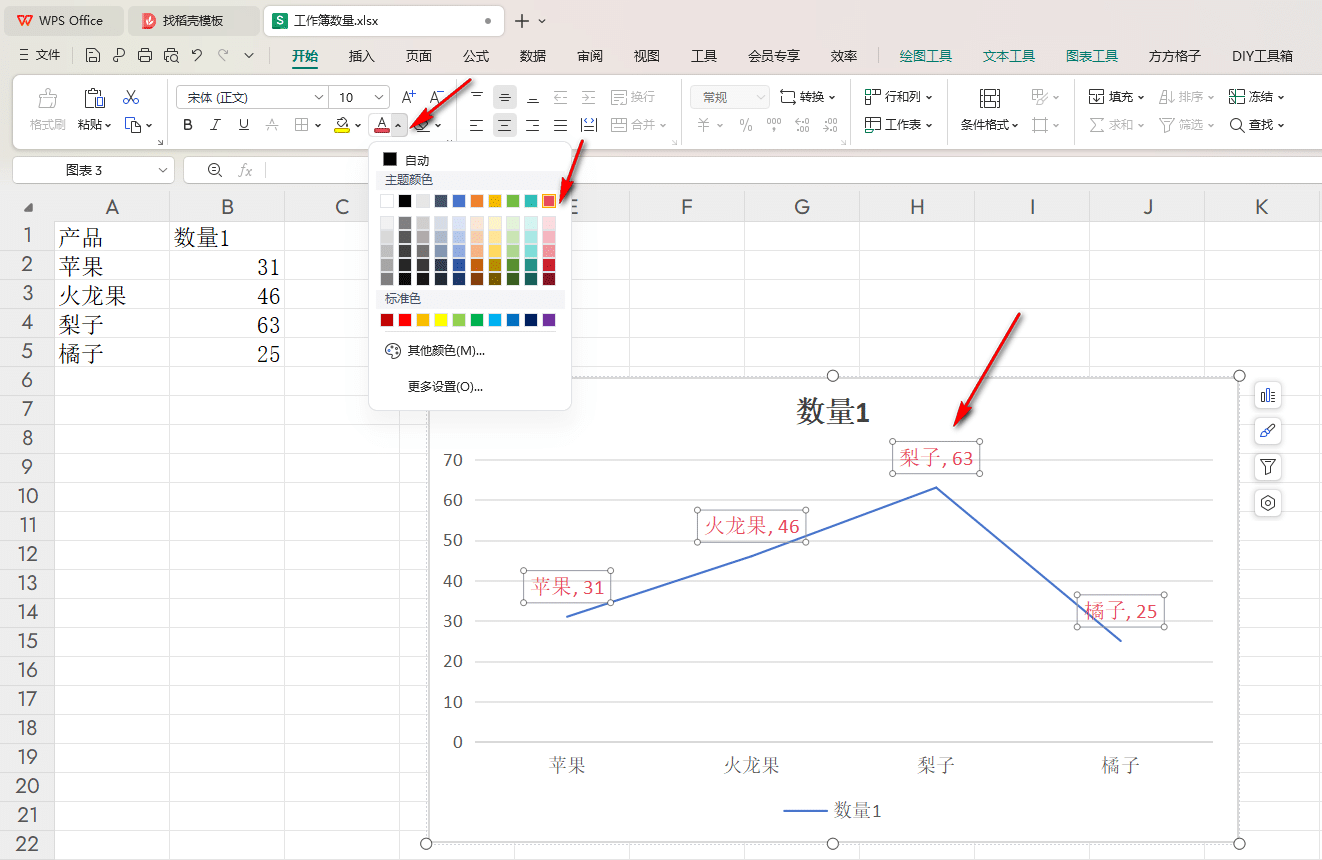Click the Save icon in quick access bar

[92, 56]
